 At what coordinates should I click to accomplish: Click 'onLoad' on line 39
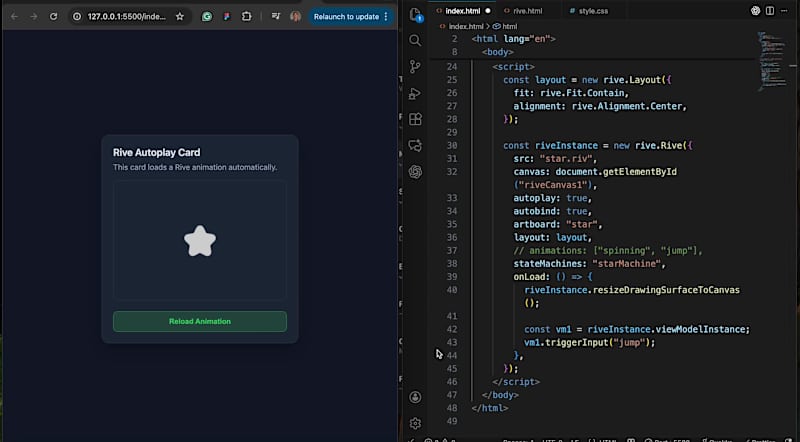529,277
